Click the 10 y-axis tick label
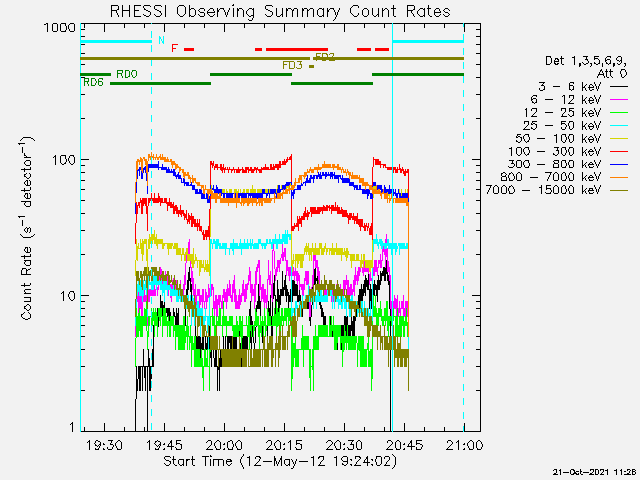The height and width of the screenshot is (480, 640). [x=67, y=296]
